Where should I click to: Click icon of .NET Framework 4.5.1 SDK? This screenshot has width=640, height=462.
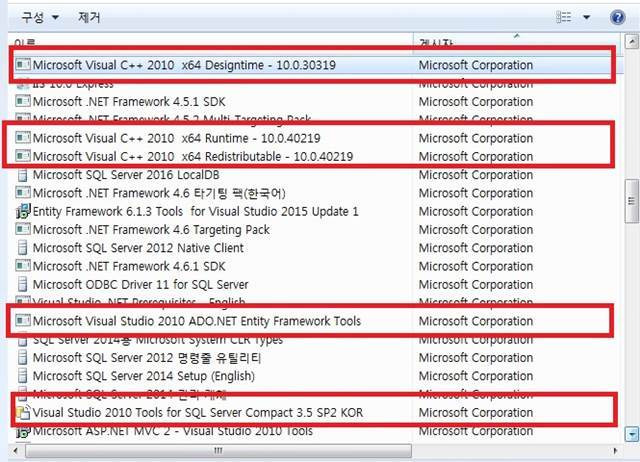(23, 101)
